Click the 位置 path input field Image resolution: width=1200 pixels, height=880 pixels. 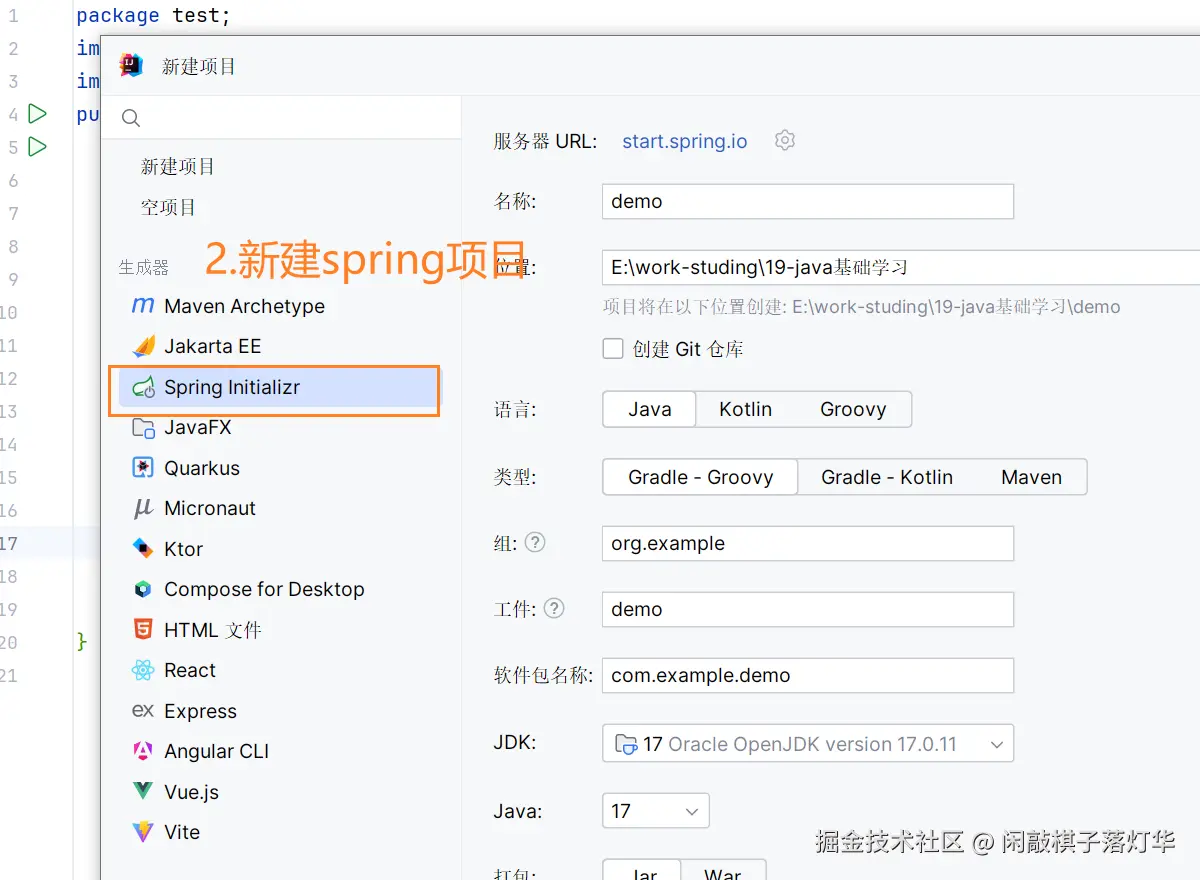click(901, 267)
